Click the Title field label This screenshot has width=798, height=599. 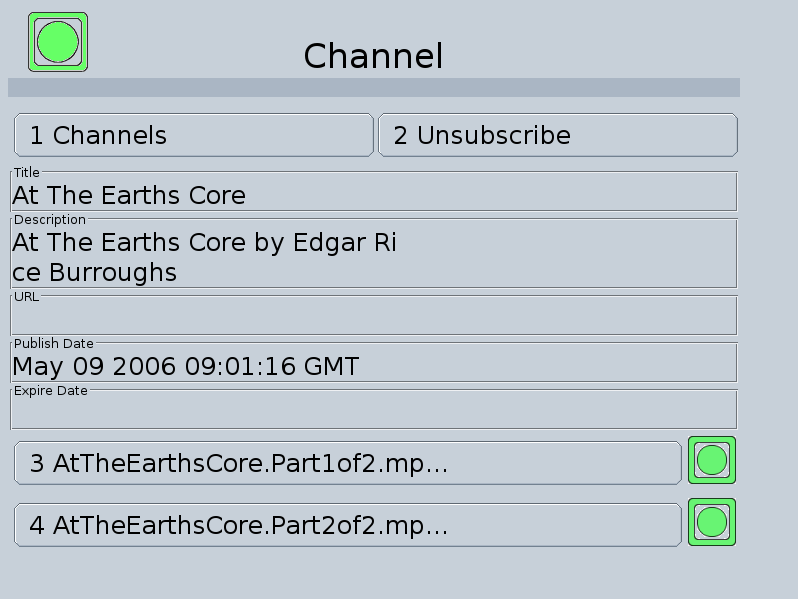pyautogui.click(x=26, y=173)
